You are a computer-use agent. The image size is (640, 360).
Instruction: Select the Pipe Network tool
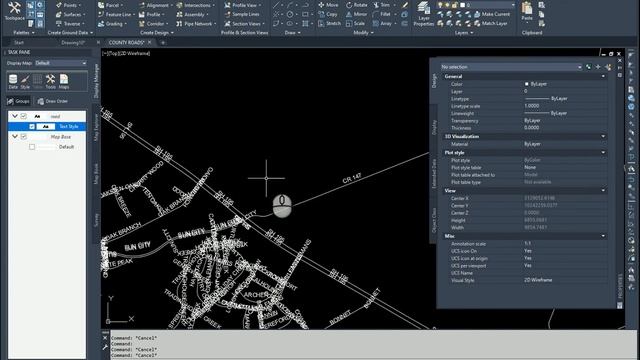click(195, 24)
